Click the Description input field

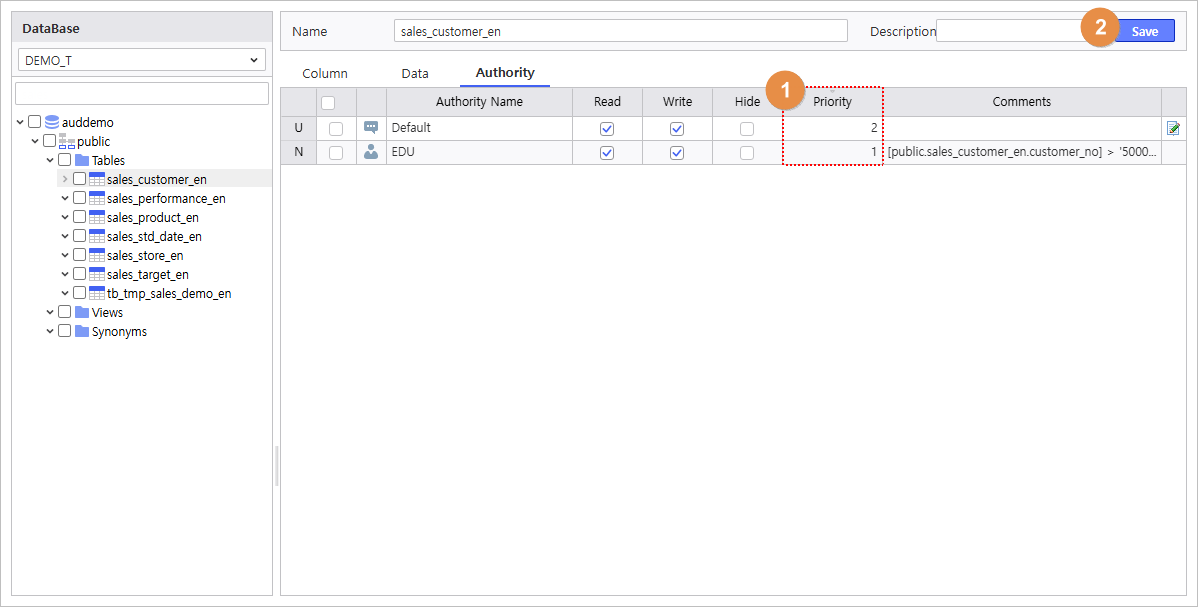[1010, 31]
